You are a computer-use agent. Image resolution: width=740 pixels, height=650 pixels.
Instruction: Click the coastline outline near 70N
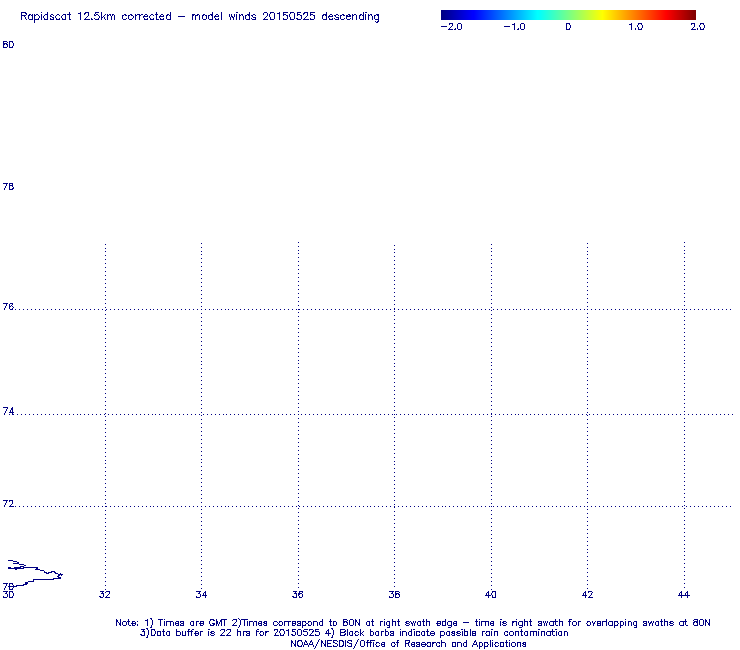pyautogui.click(x=35, y=573)
